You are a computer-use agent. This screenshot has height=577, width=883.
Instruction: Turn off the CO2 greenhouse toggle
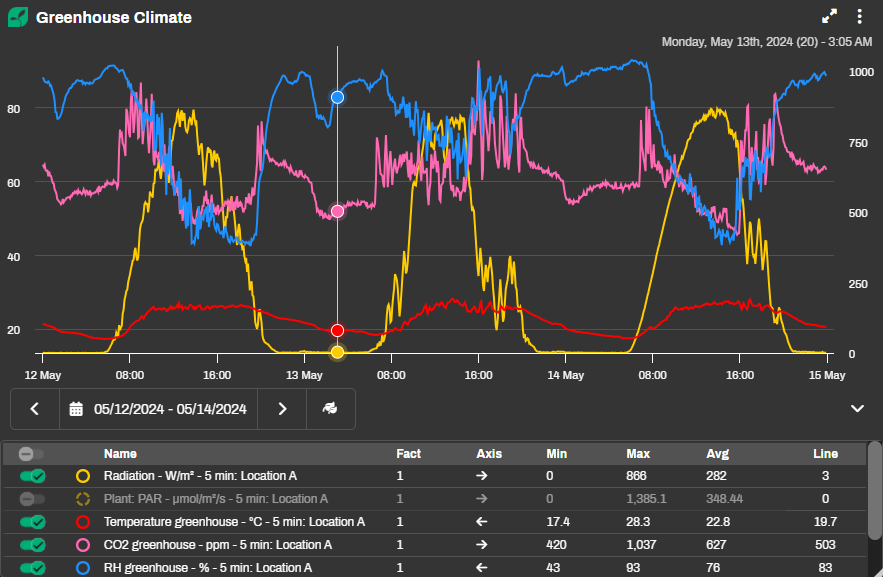coord(32,545)
